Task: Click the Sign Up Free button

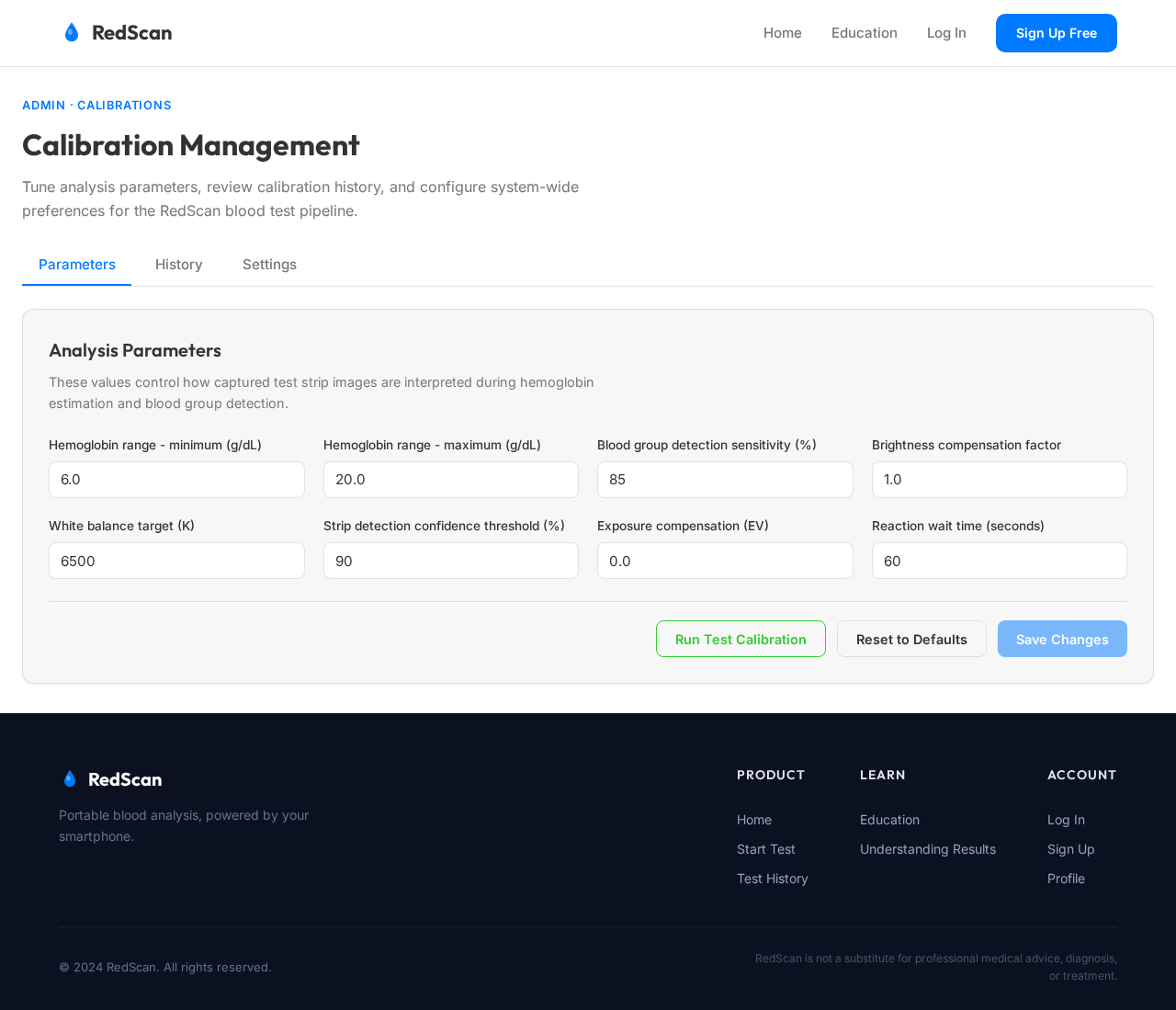Action: coord(1057,33)
